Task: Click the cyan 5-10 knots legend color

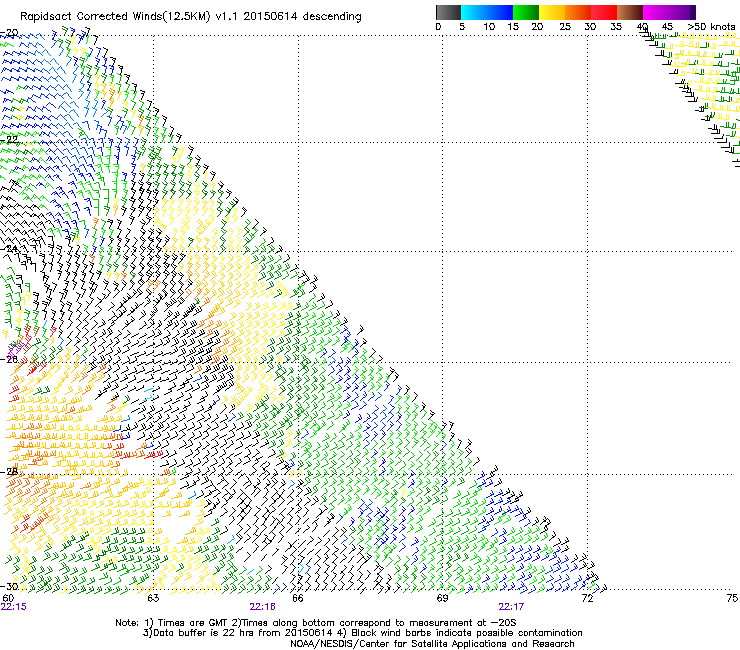Action: point(474,12)
